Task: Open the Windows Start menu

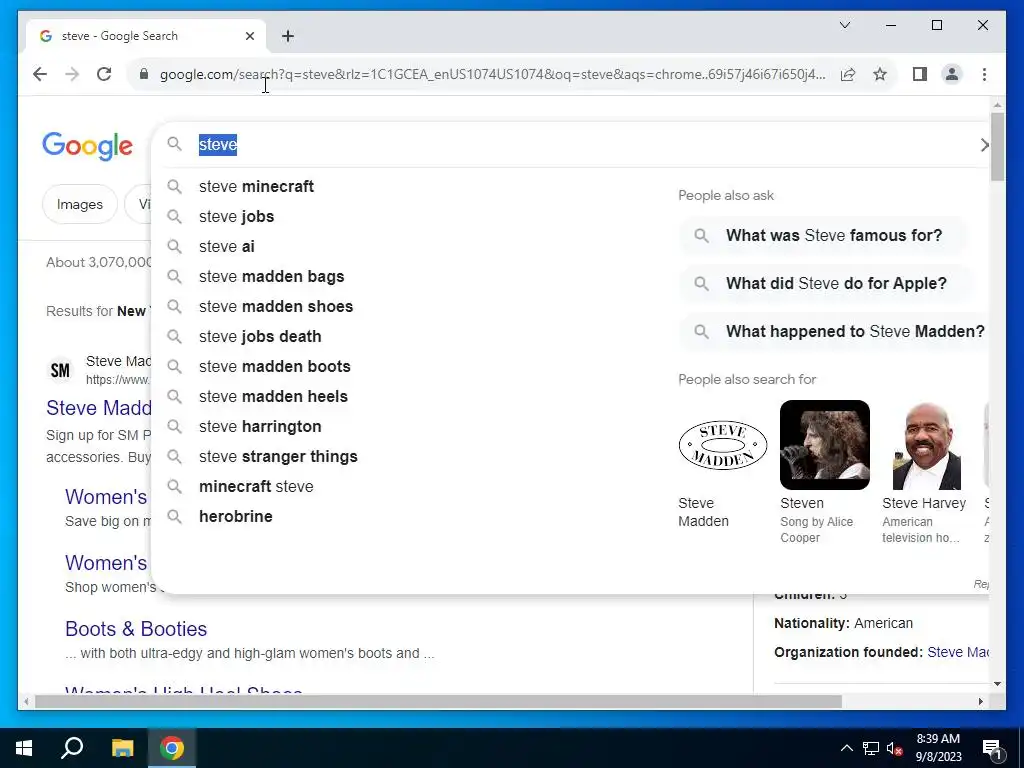Action: click(24, 748)
